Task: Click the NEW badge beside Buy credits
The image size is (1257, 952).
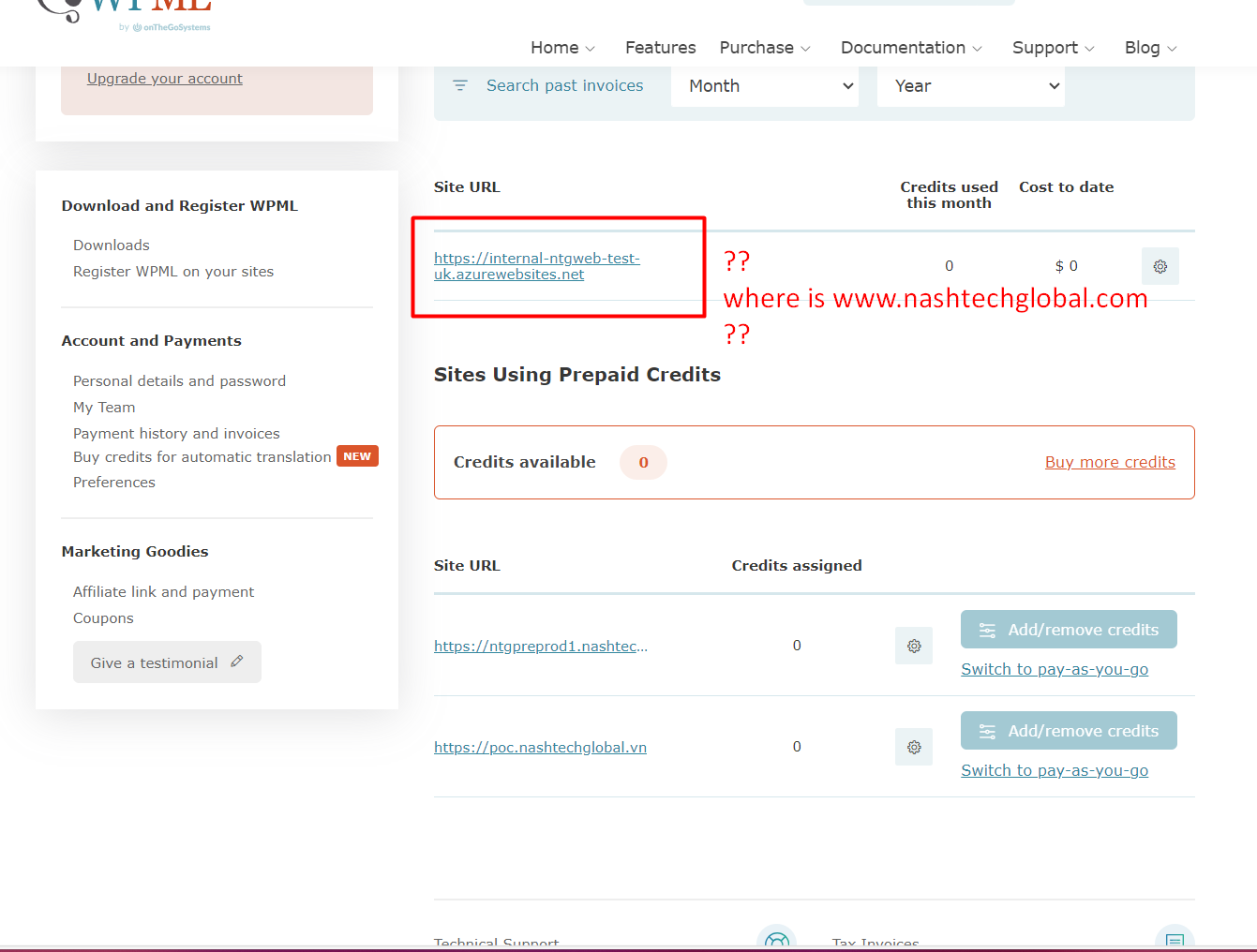Action: click(357, 456)
